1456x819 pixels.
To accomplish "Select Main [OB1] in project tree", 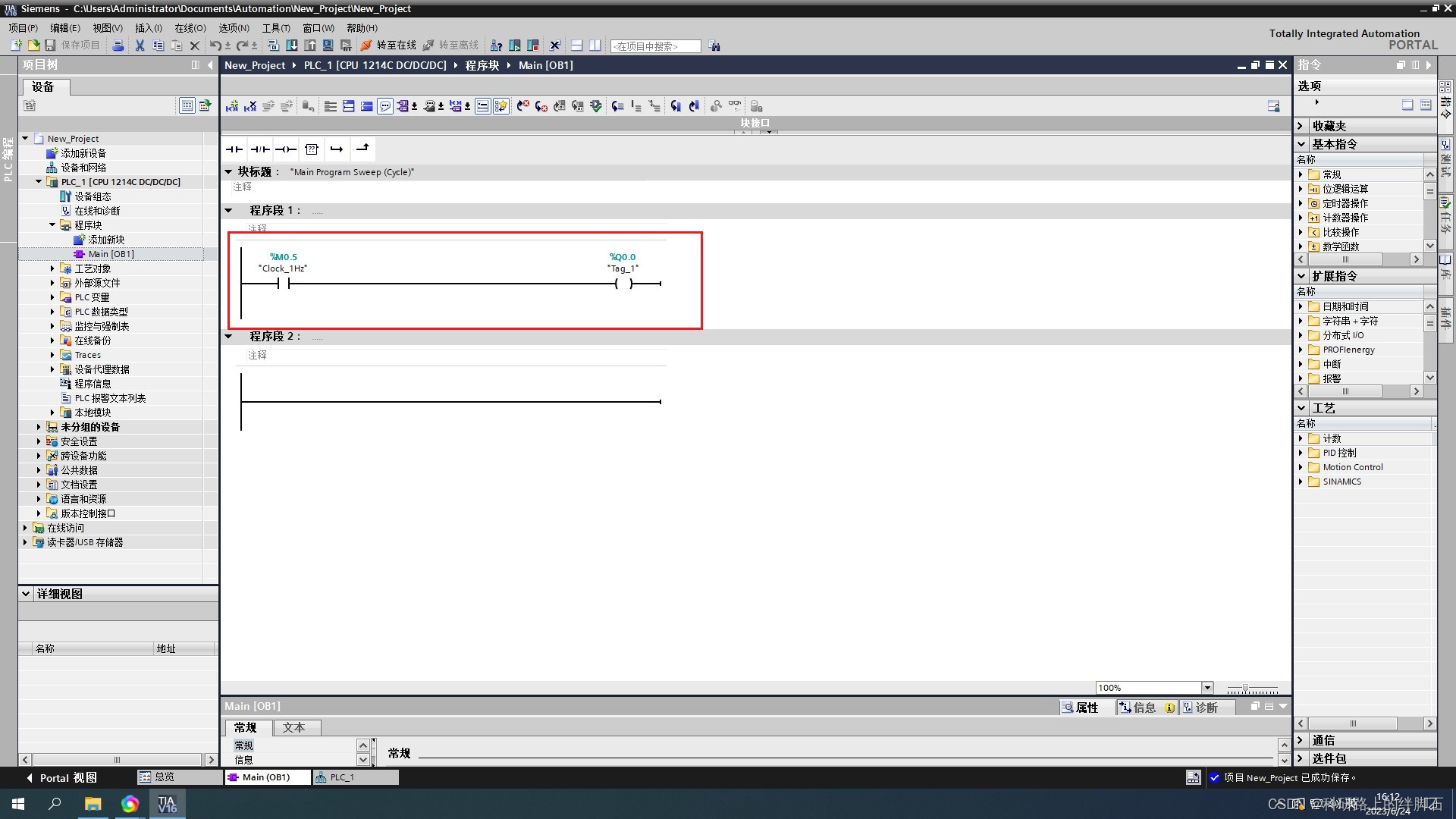I will coord(111,254).
